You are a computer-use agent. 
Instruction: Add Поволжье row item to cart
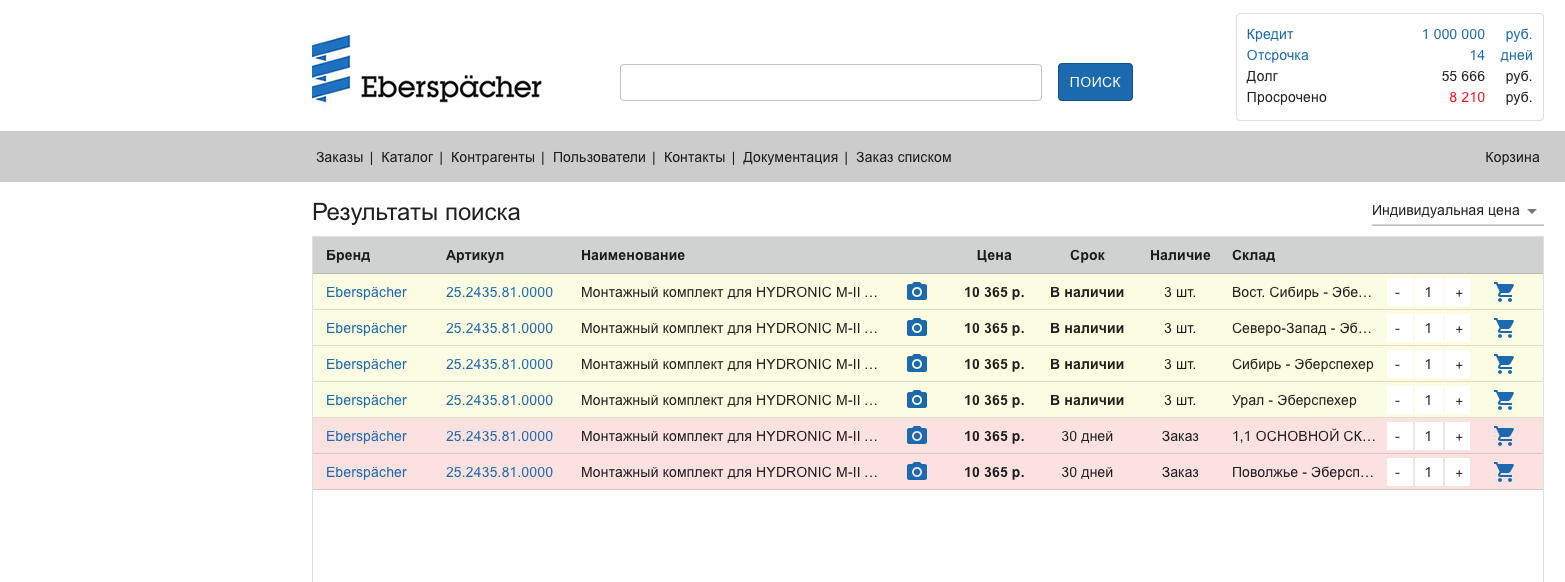point(1504,472)
